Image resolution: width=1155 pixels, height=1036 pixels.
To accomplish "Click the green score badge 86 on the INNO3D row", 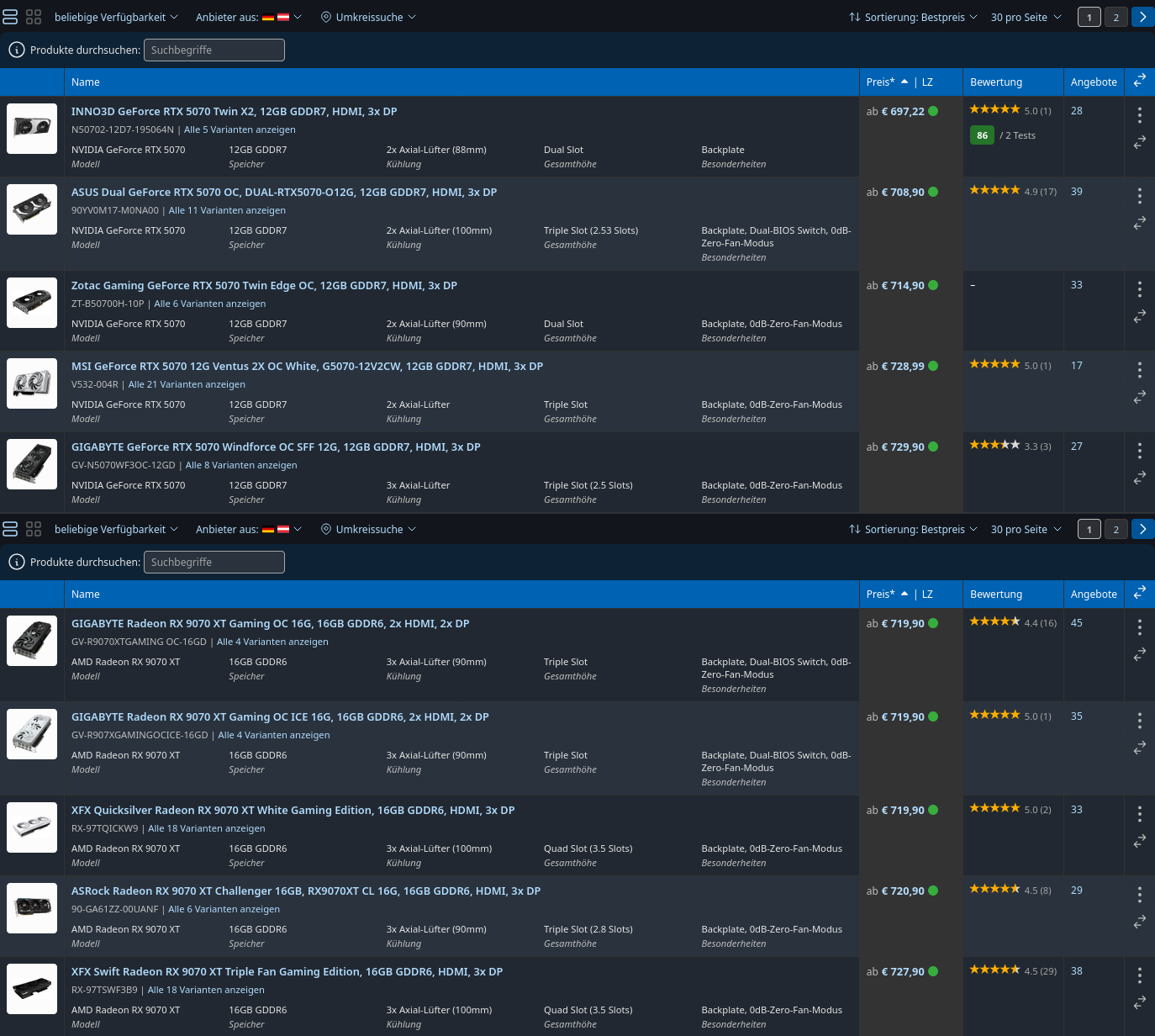I will (x=982, y=135).
